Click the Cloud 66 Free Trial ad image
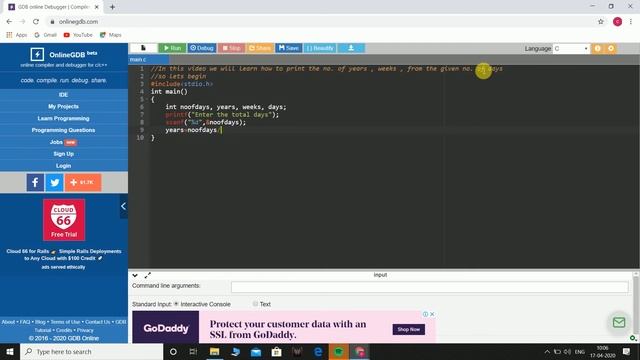This screenshot has height=360, width=640. click(64, 220)
